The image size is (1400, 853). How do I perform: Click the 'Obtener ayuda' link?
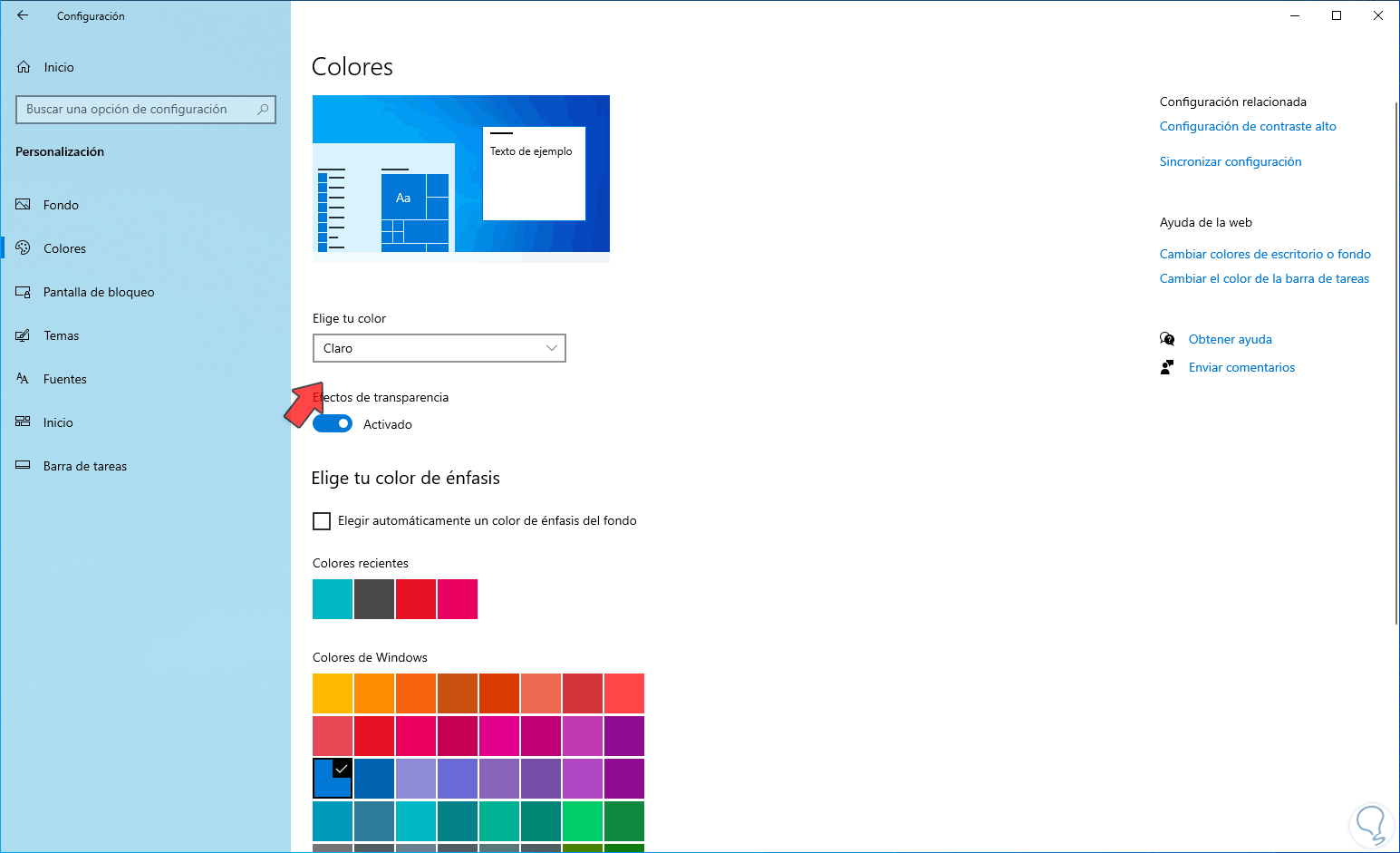coord(1230,339)
